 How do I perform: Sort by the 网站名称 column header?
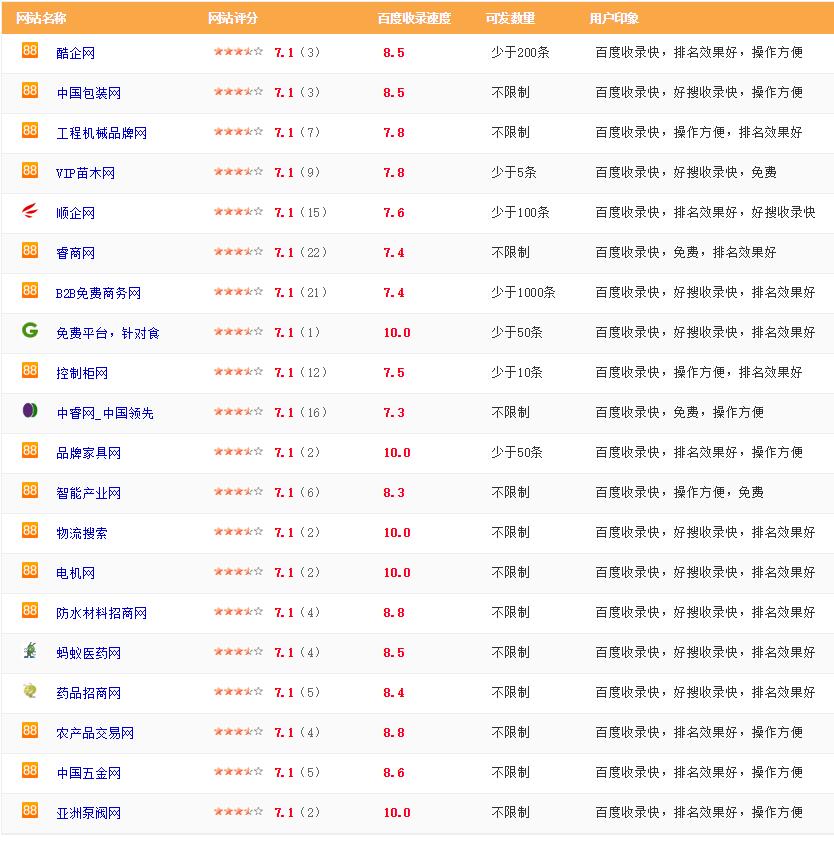(41, 18)
